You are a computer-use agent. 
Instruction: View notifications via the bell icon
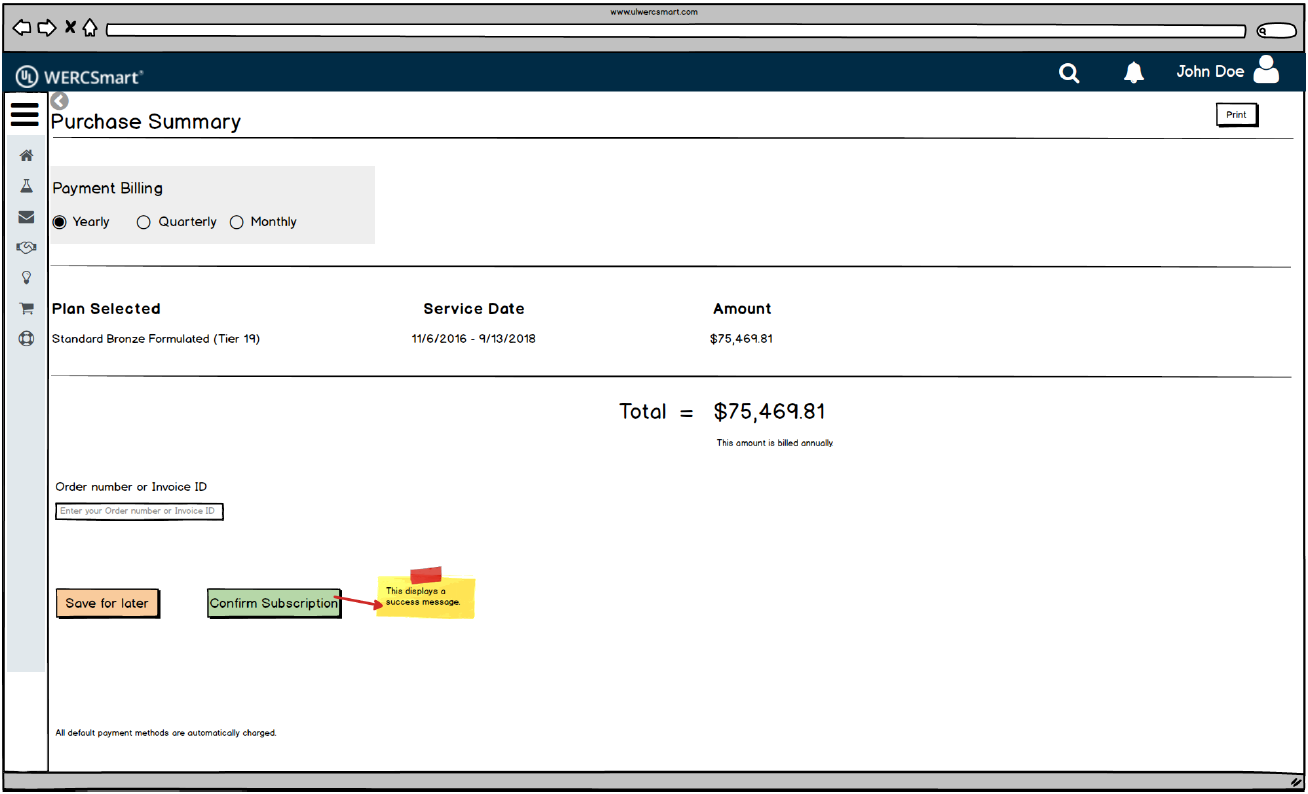pos(1133,73)
